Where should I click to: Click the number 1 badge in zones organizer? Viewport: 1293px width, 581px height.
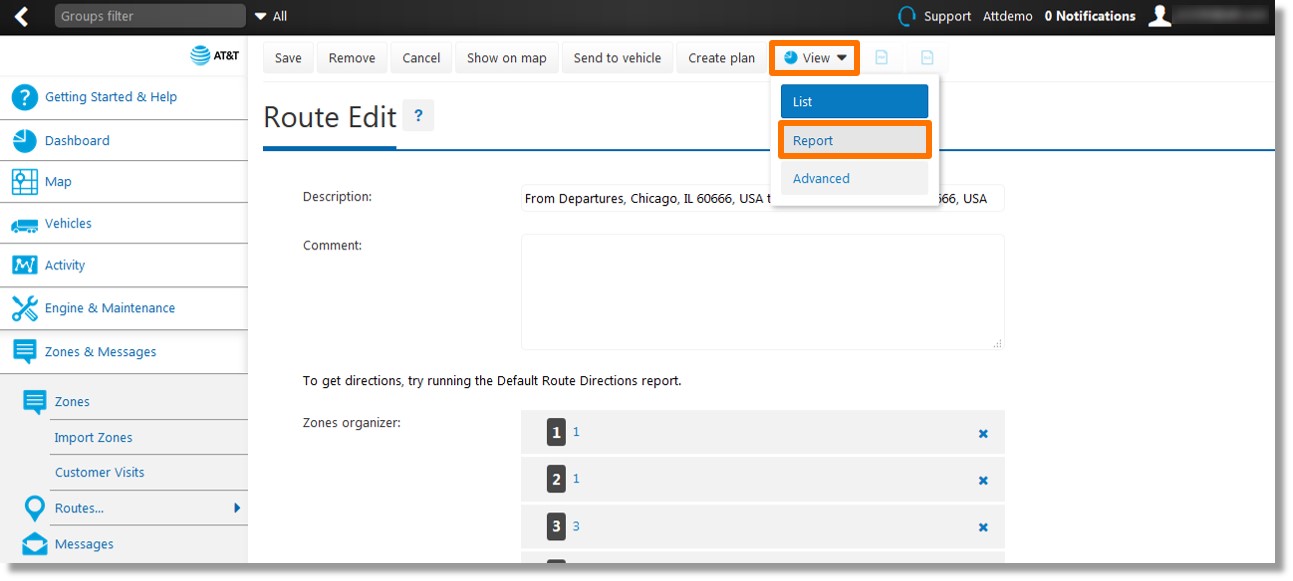557,433
